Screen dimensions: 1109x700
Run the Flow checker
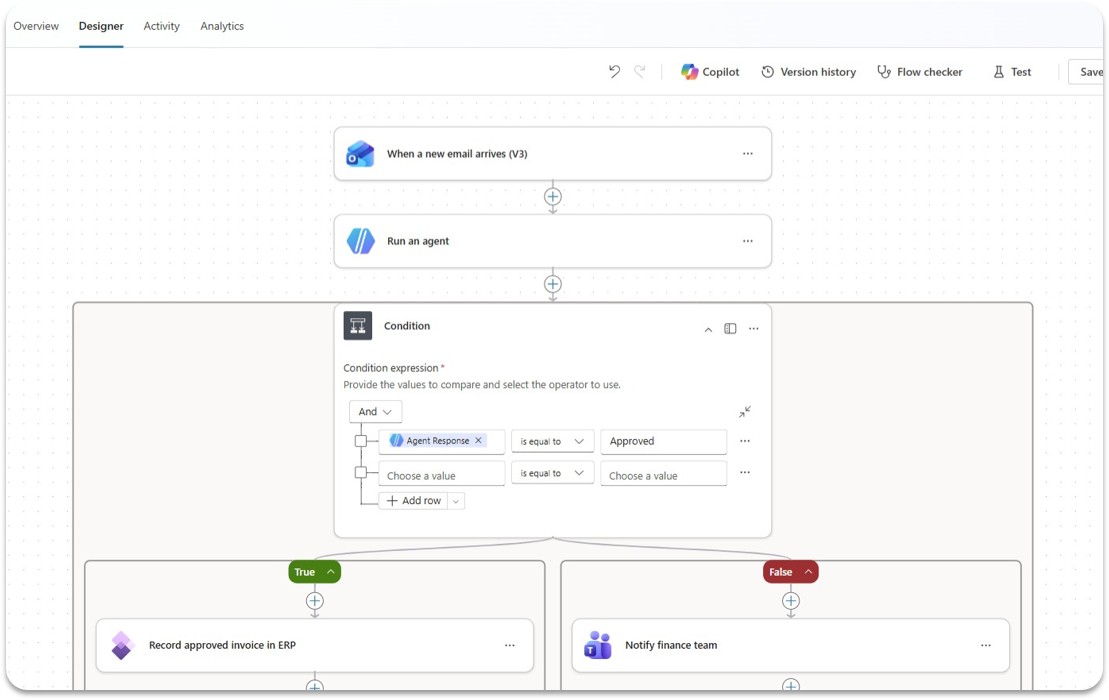(x=919, y=71)
